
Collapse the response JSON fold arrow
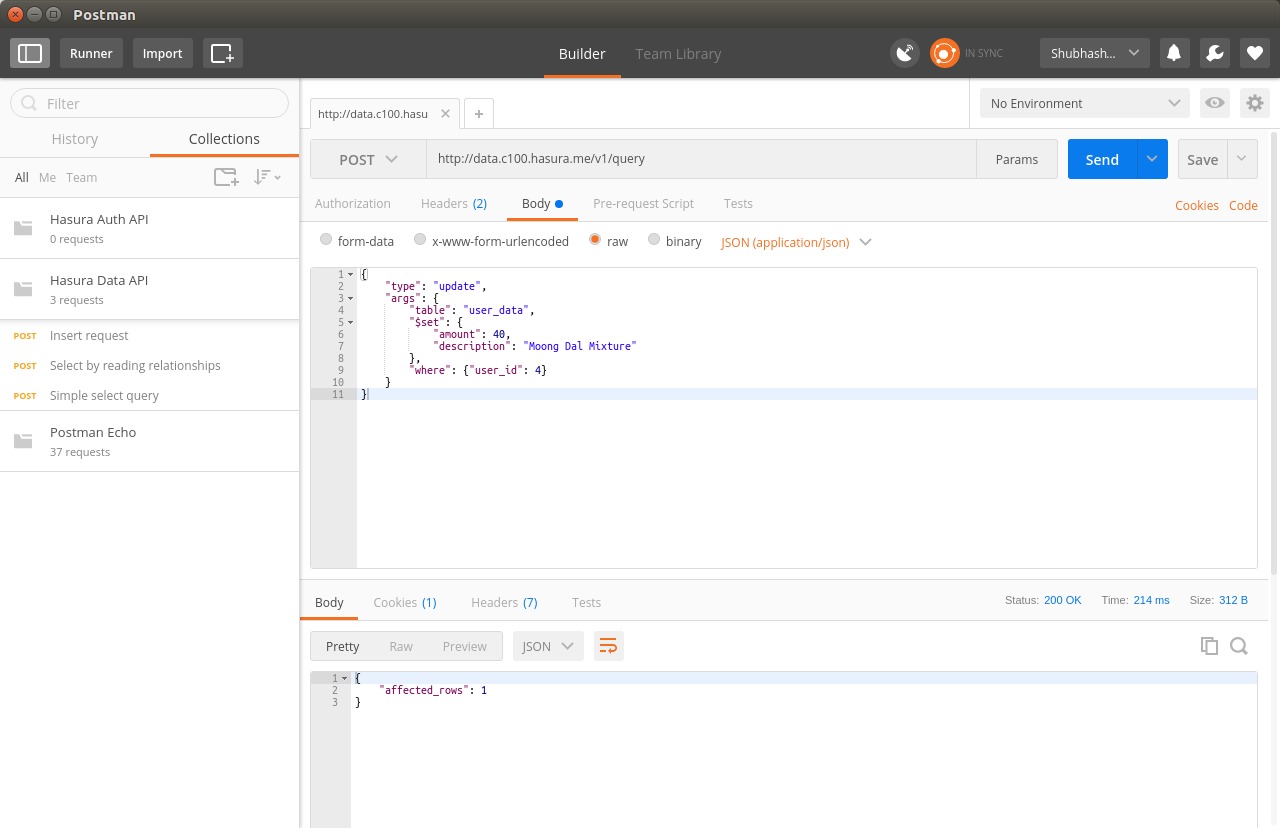pos(345,678)
